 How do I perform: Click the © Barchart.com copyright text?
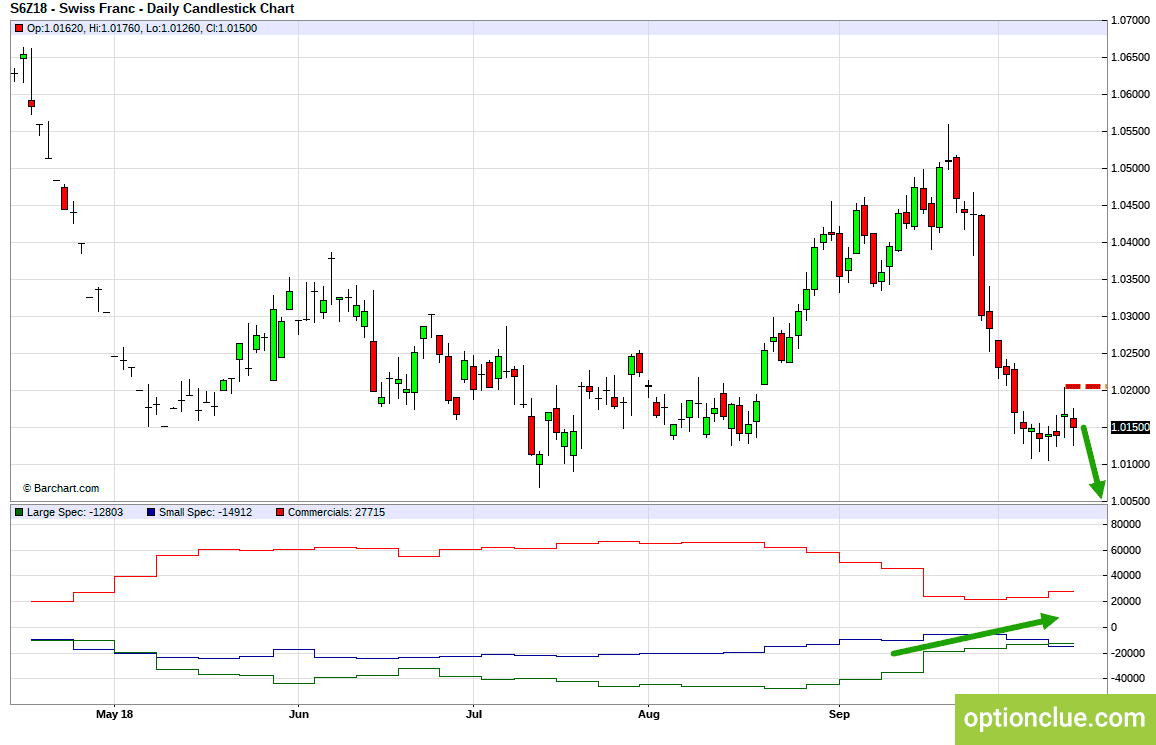tap(61, 488)
